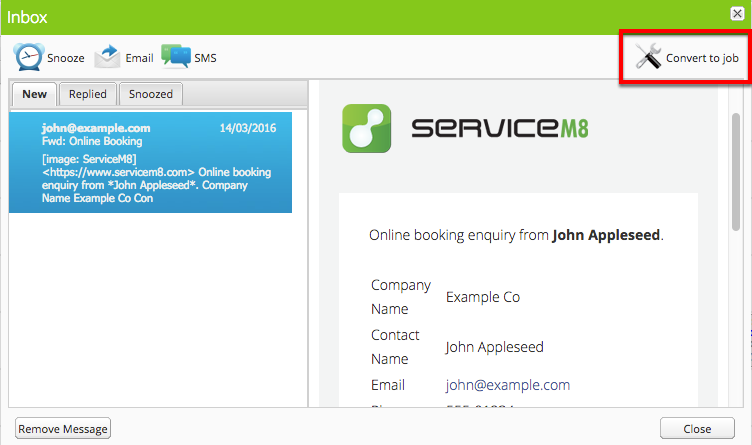Click the ServiceM8 wordmark text
This screenshot has height=445, width=752.
coord(500,128)
